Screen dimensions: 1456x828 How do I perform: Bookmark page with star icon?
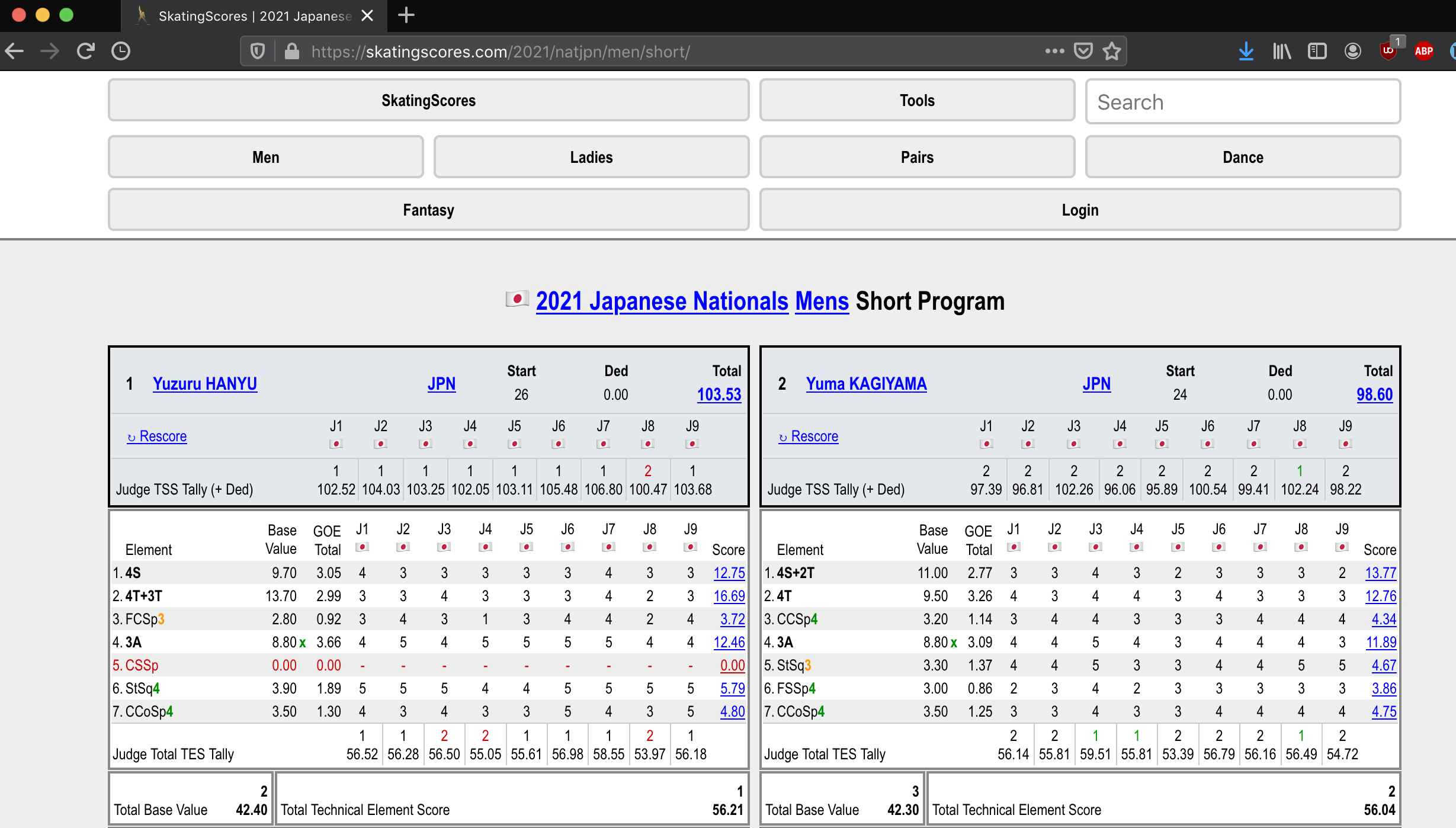1112,52
